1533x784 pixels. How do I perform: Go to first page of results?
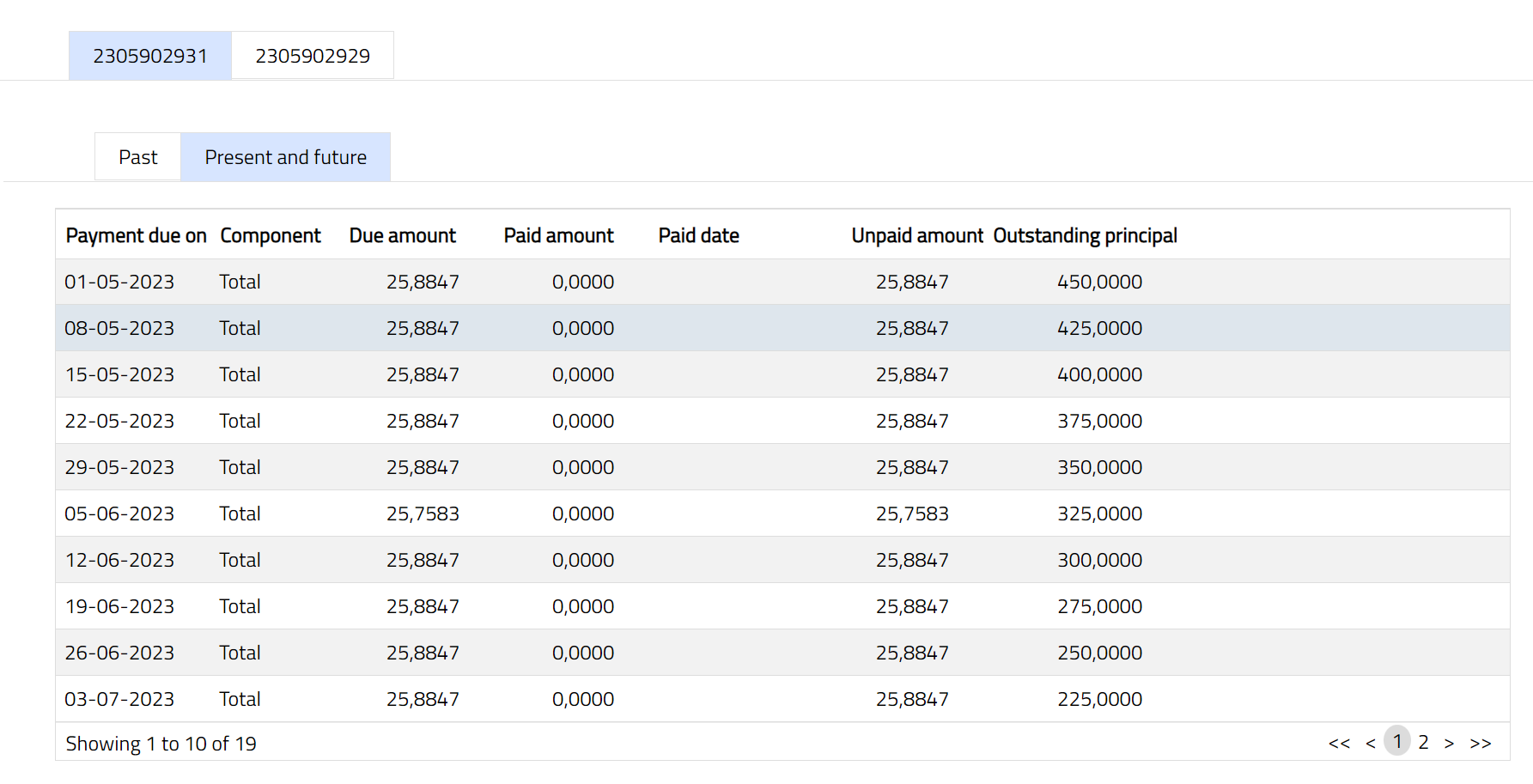(1339, 743)
